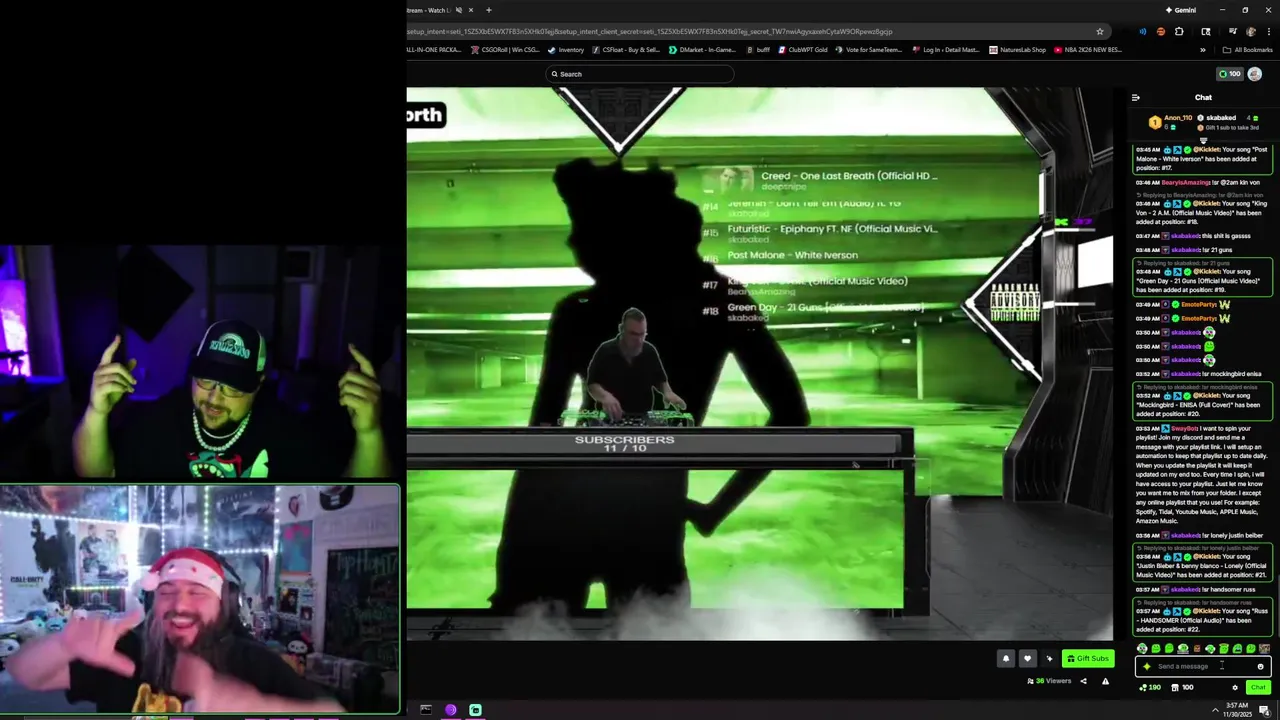
Task: Open the NBA 2K26 NEW BES bookmark
Action: click(x=1088, y=49)
